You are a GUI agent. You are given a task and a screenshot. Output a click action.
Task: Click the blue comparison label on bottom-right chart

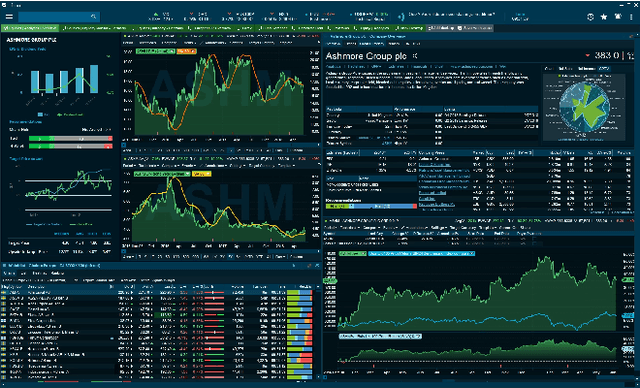[x=421, y=254]
